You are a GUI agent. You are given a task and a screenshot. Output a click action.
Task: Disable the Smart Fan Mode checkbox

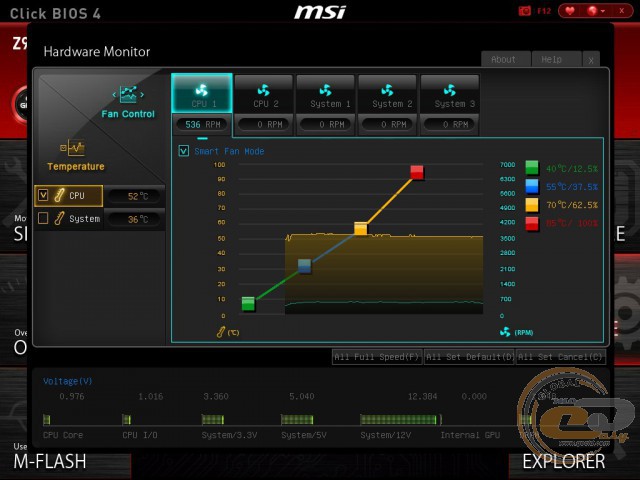tap(184, 151)
